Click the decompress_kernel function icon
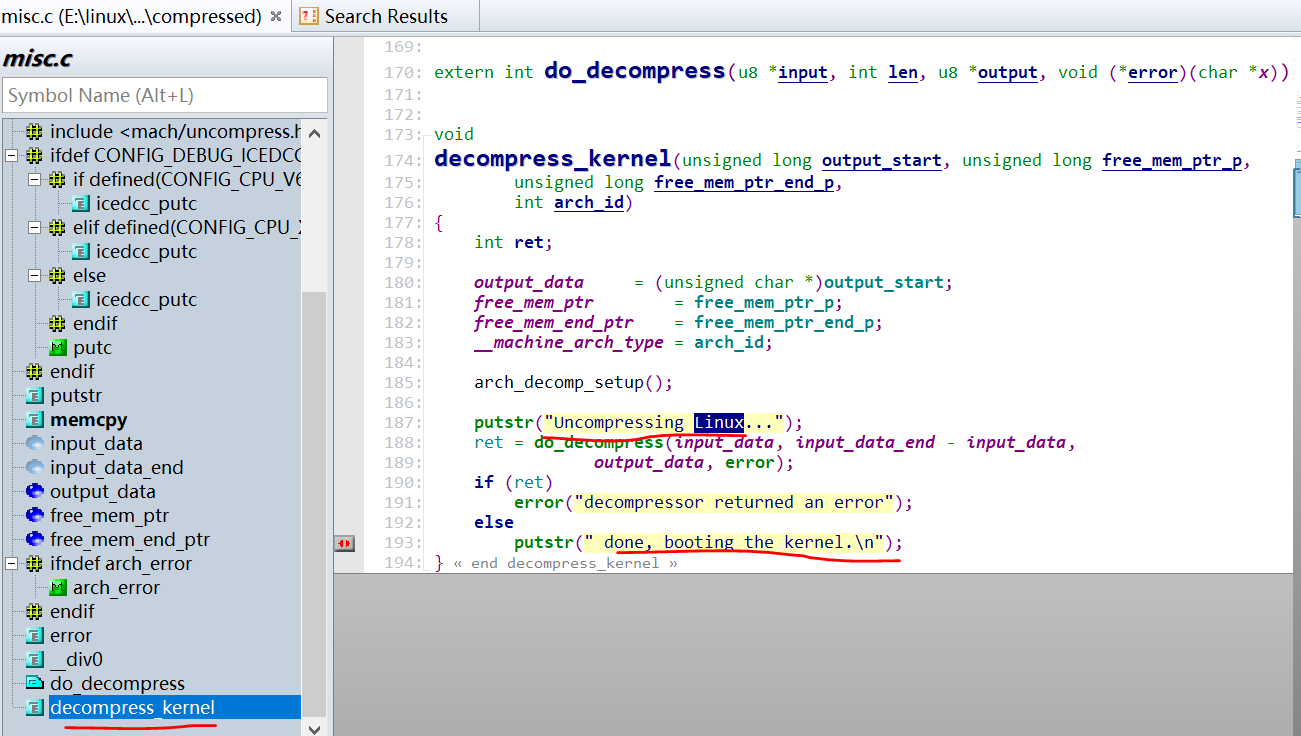 pyautogui.click(x=35, y=708)
